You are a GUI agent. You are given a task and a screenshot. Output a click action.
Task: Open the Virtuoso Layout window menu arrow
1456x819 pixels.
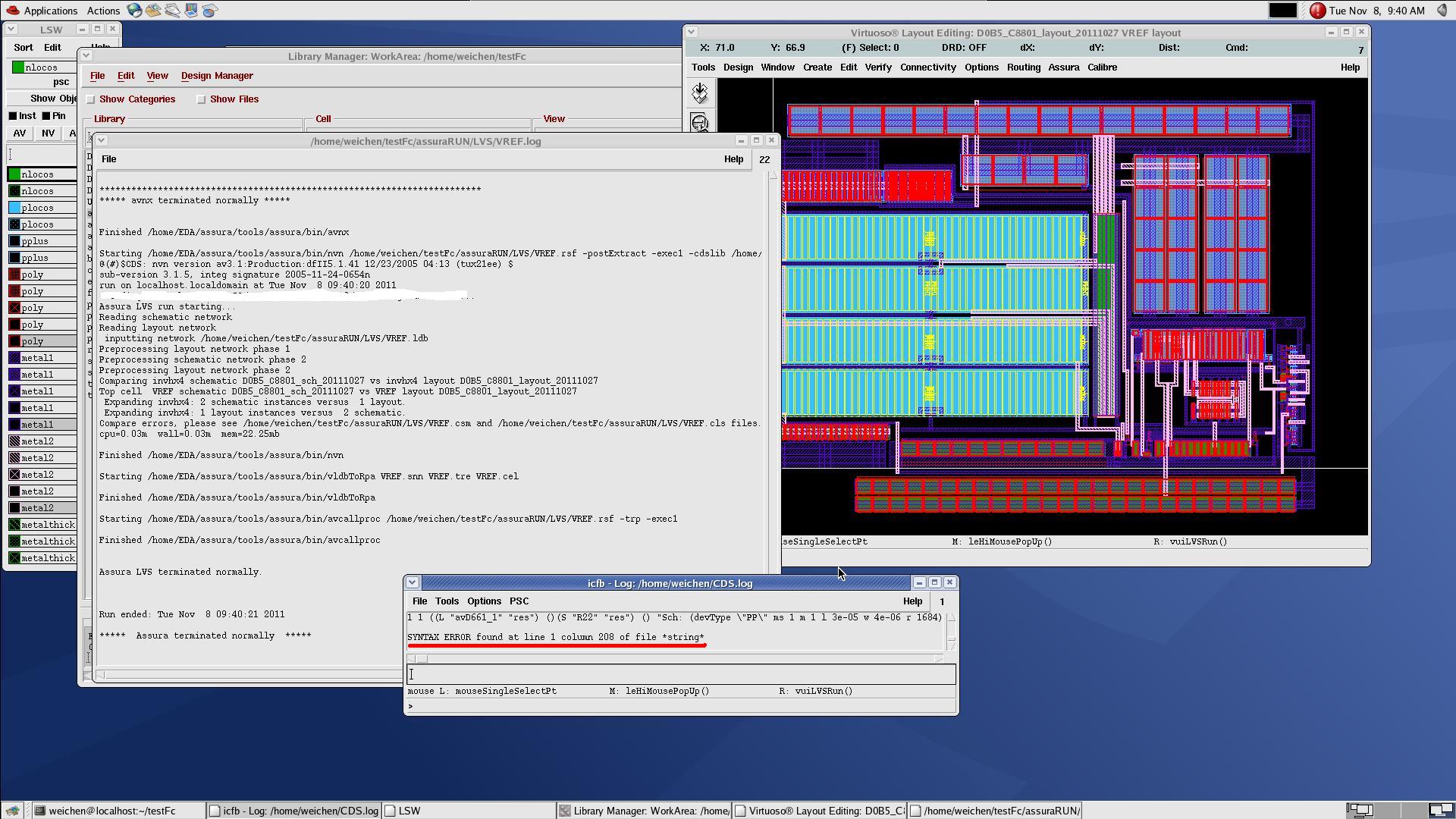691,33
